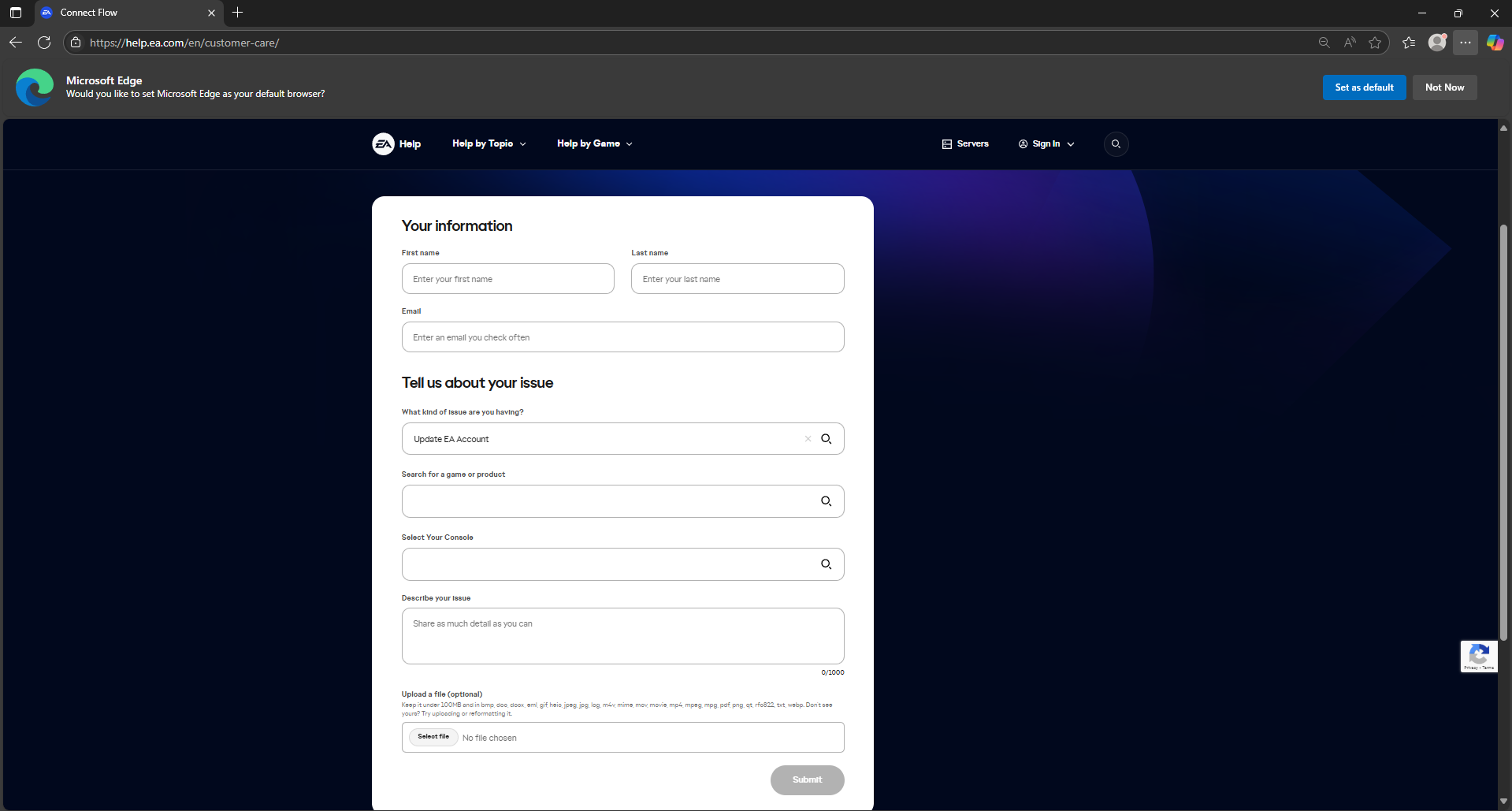Click the reCAPTCHA badge
Screen dimensions: 1512x811
[x=1479, y=656]
